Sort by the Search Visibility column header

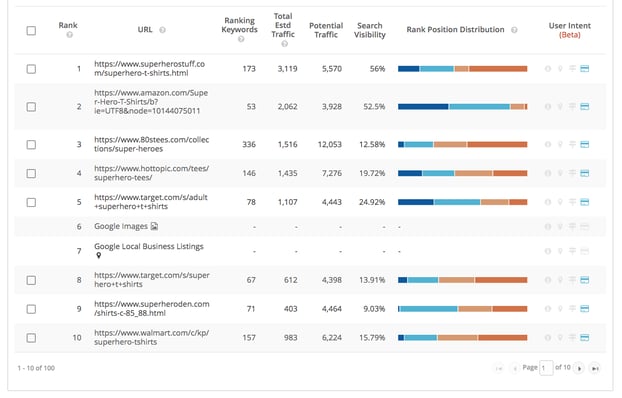coord(370,30)
